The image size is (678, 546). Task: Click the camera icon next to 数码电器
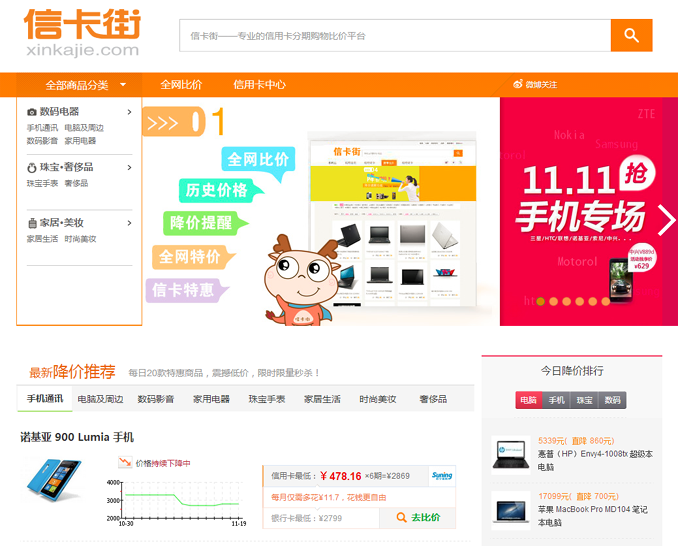point(32,112)
